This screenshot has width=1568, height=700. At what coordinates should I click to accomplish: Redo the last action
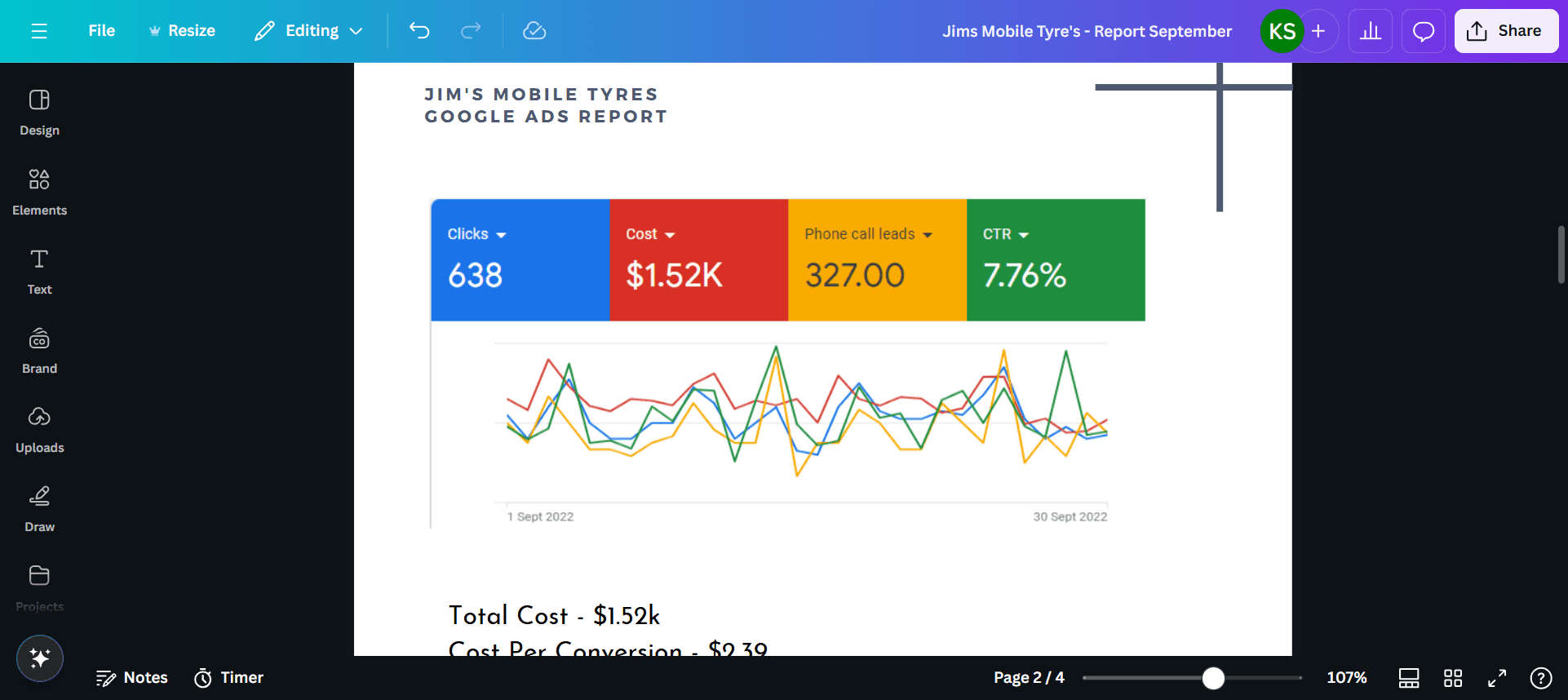click(471, 31)
